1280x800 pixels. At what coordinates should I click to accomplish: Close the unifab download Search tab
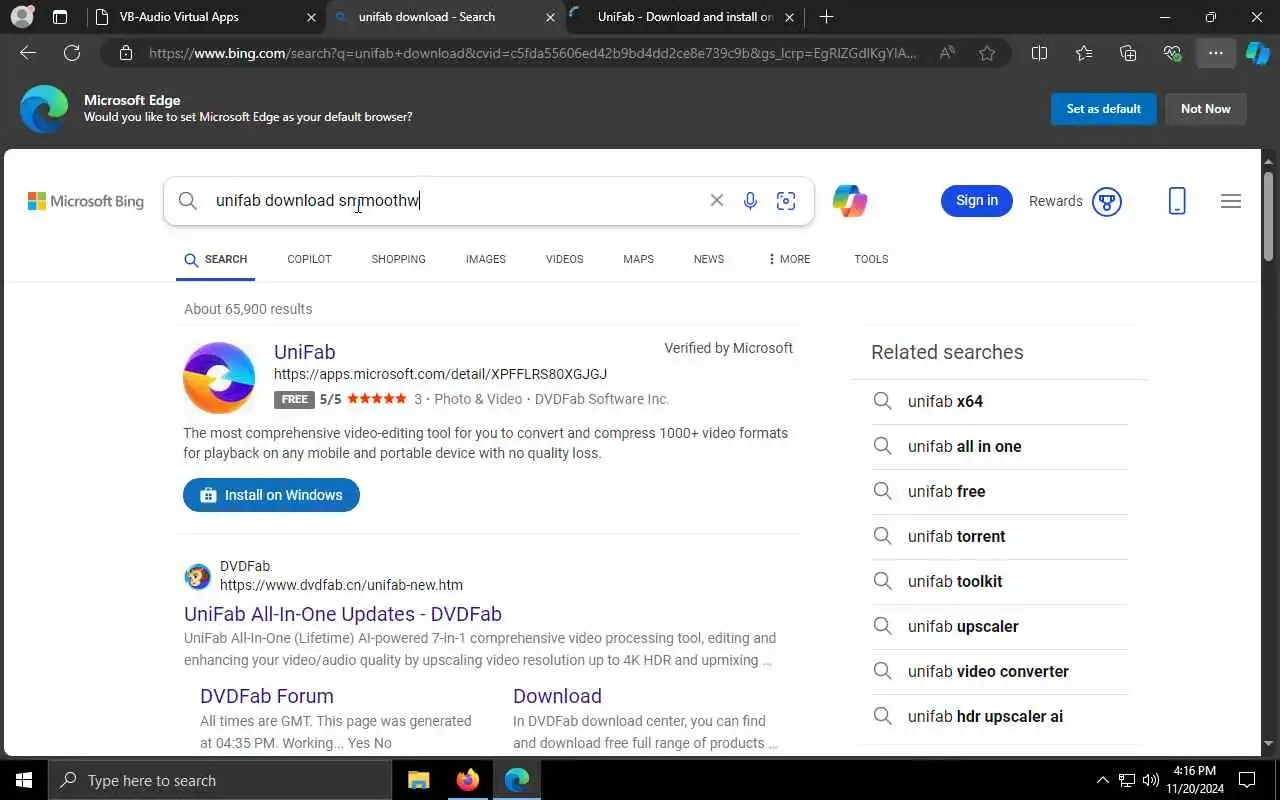point(550,17)
